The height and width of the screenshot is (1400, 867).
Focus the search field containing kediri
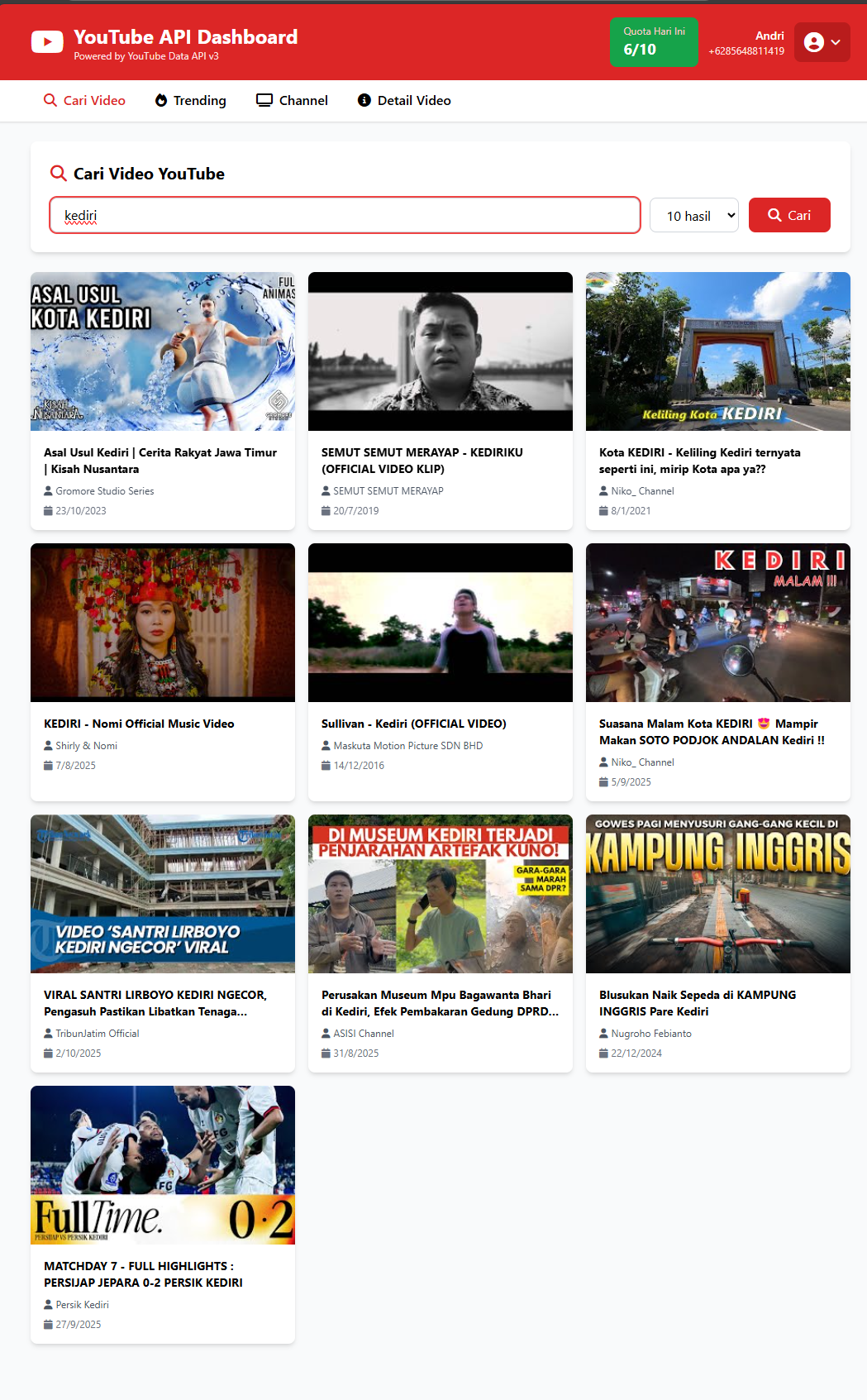click(345, 216)
